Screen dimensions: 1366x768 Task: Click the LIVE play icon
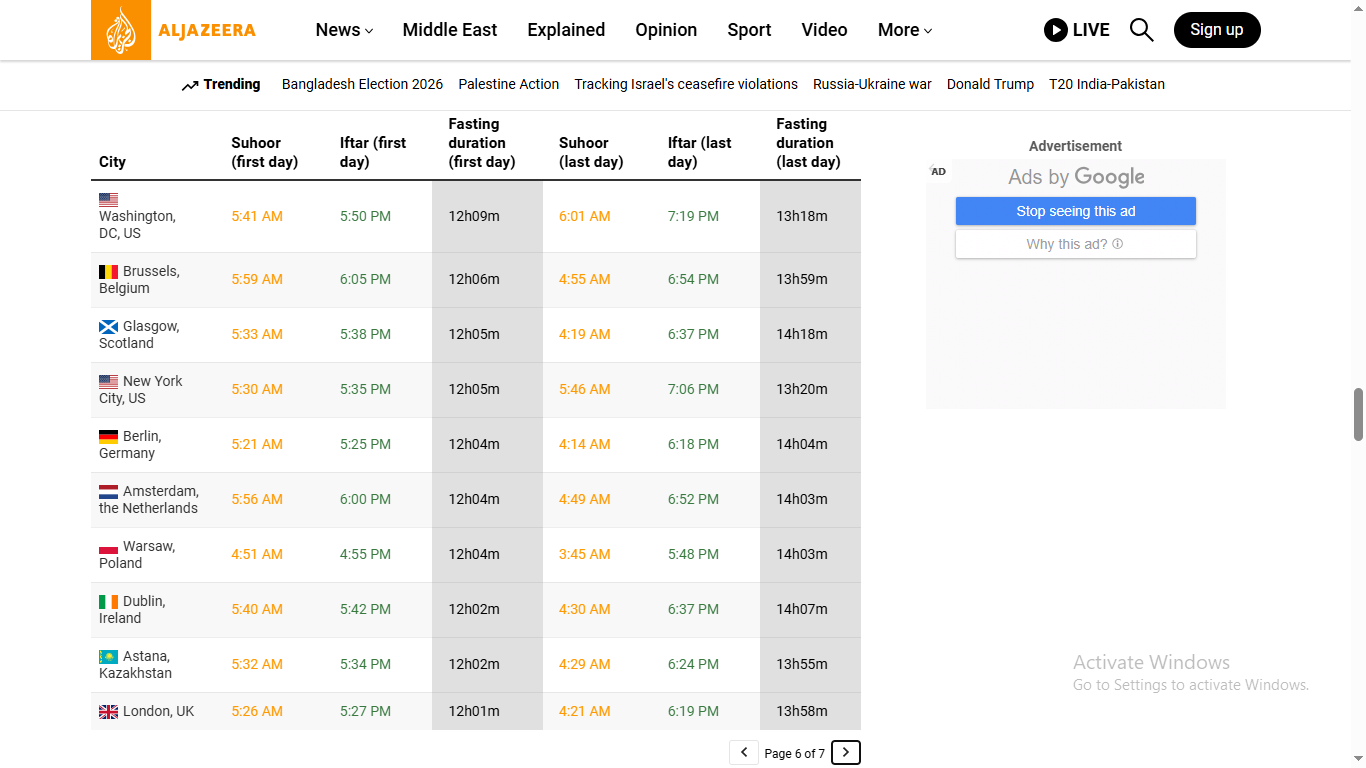(x=1055, y=30)
